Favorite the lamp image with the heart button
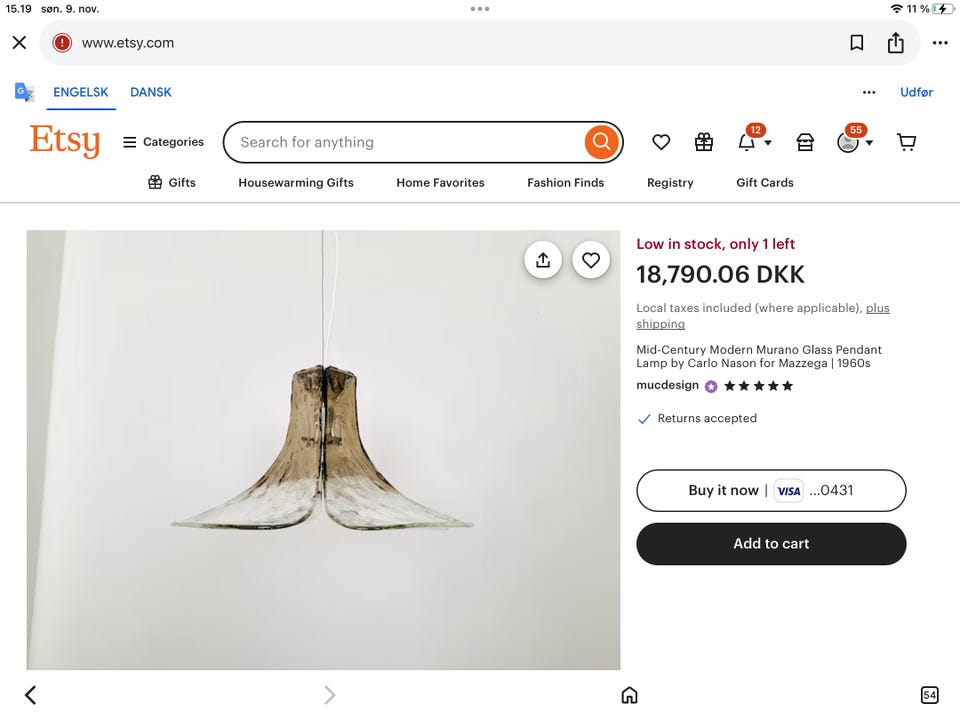 coord(590,259)
